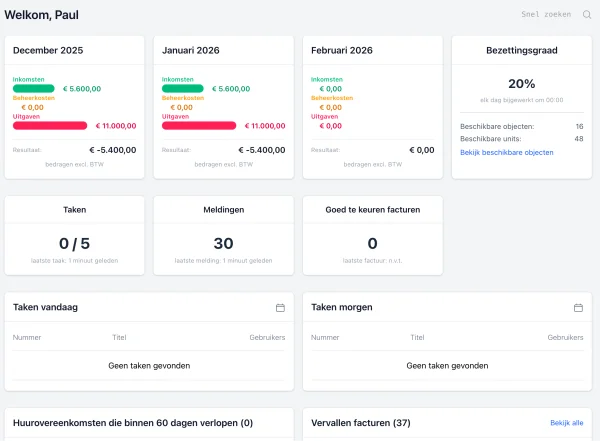
Task: Click Huurovereenkomsten die binnen 60 dagen verlopen heading
Action: [133, 423]
